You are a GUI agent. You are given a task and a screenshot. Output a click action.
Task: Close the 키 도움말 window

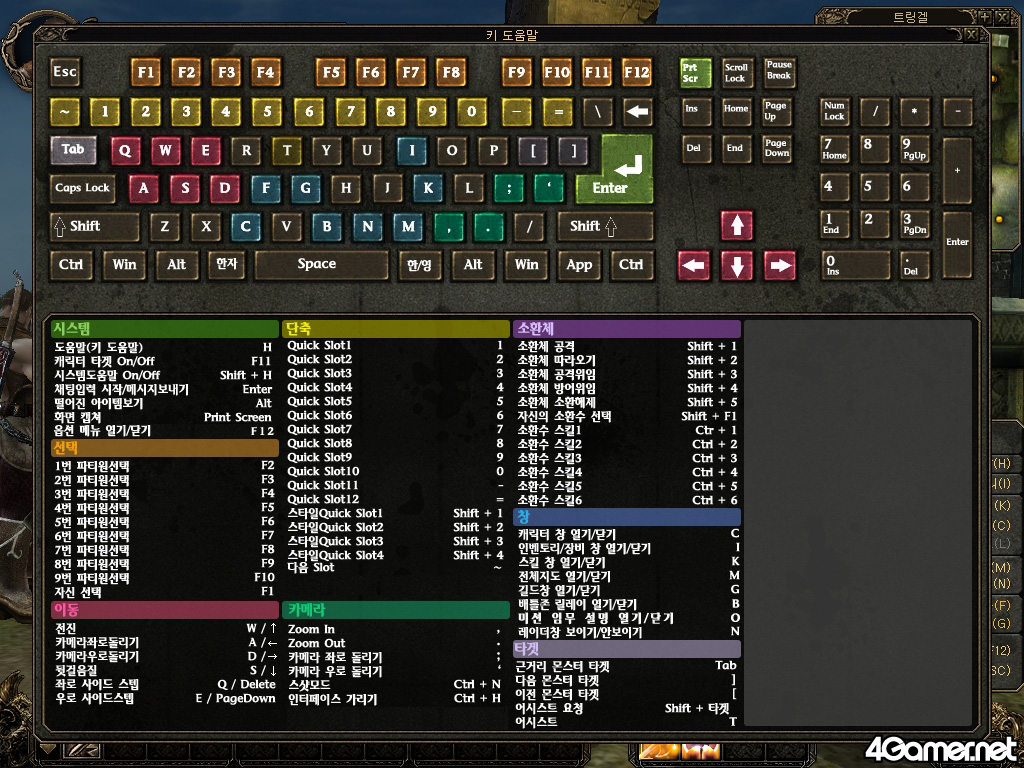[x=972, y=35]
